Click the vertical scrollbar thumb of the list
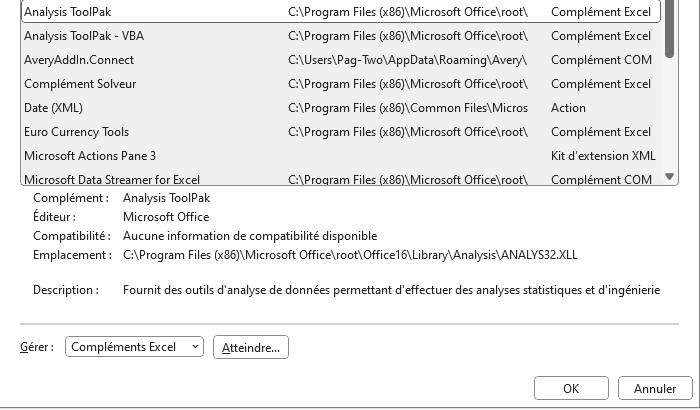This screenshot has height=410, width=700. [669, 29]
